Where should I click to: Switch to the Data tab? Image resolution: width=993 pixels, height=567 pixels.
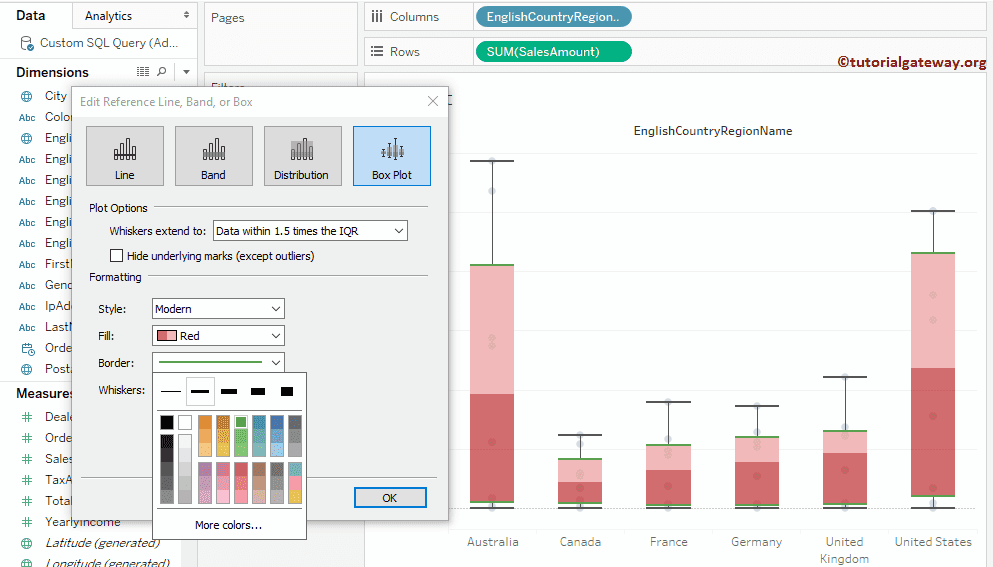pyautogui.click(x=31, y=15)
